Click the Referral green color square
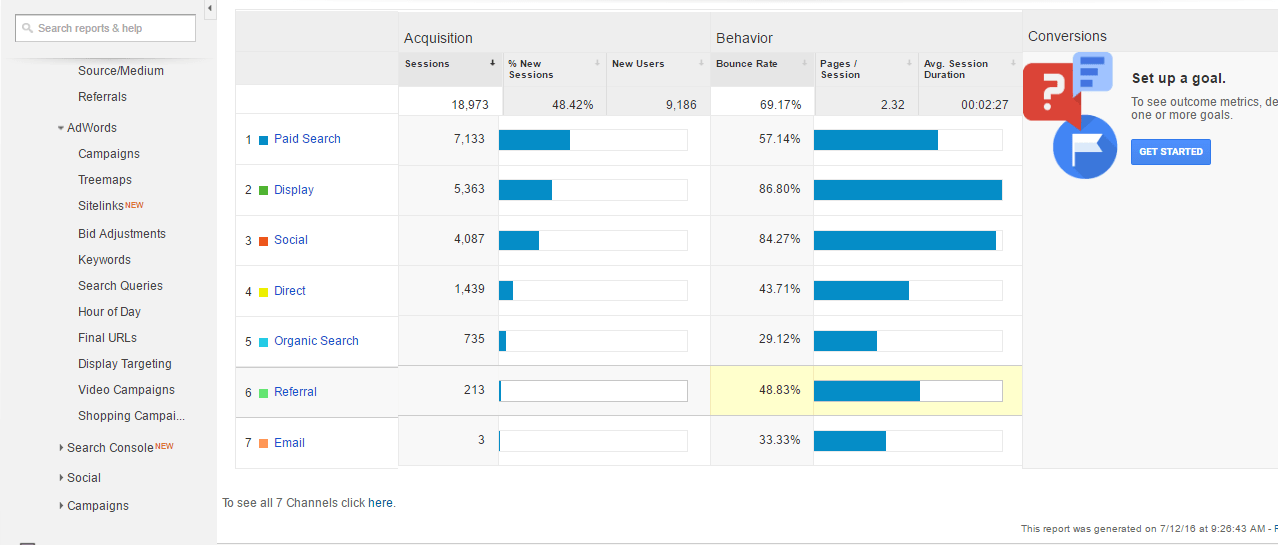This screenshot has height=545, width=1278. [263, 393]
